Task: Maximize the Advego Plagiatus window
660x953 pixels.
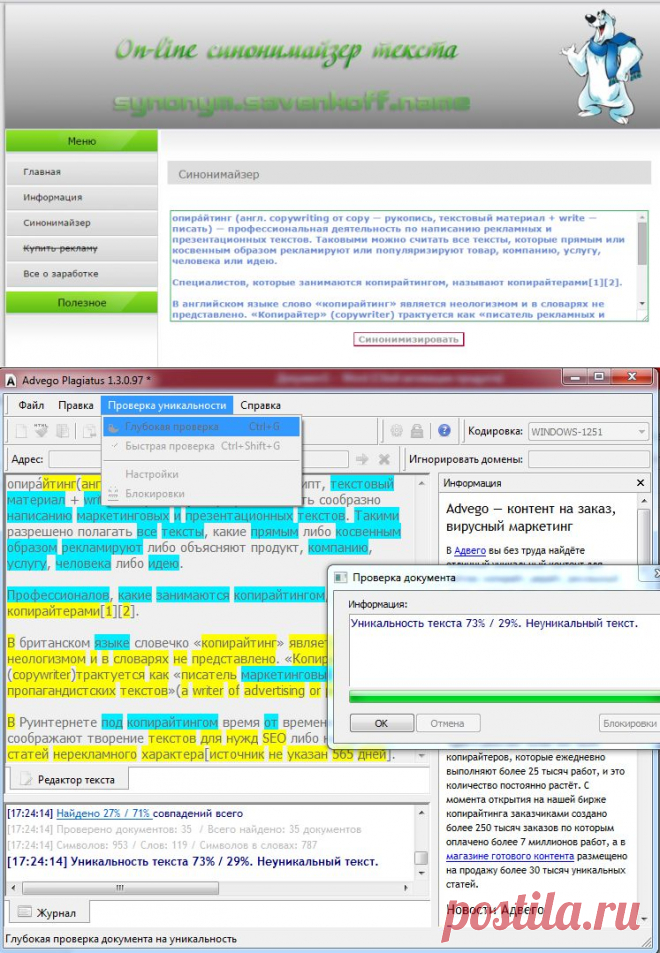Action: (x=599, y=377)
